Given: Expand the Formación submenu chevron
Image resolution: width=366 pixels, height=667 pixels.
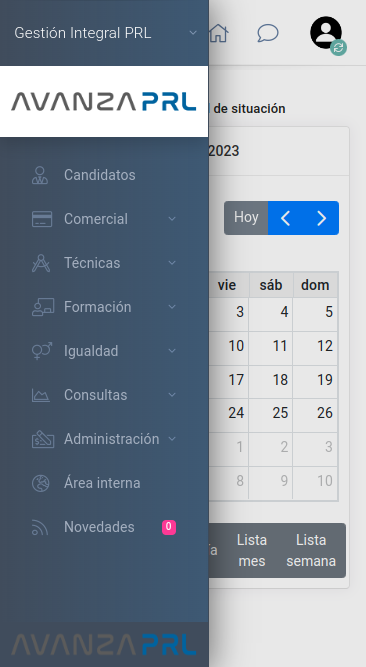Looking at the screenshot, I should [x=172, y=307].
